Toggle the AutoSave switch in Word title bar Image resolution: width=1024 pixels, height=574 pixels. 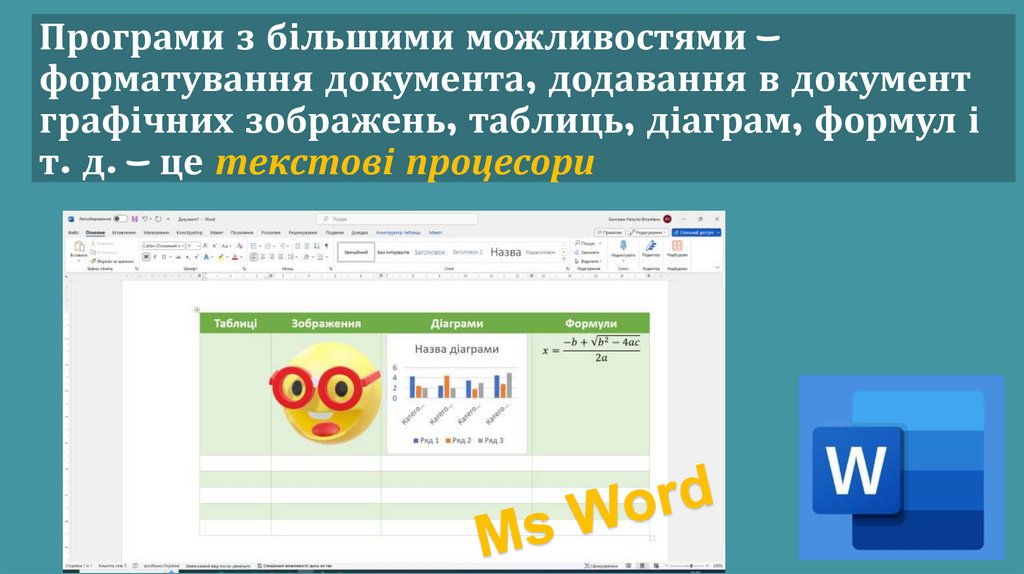[120, 219]
